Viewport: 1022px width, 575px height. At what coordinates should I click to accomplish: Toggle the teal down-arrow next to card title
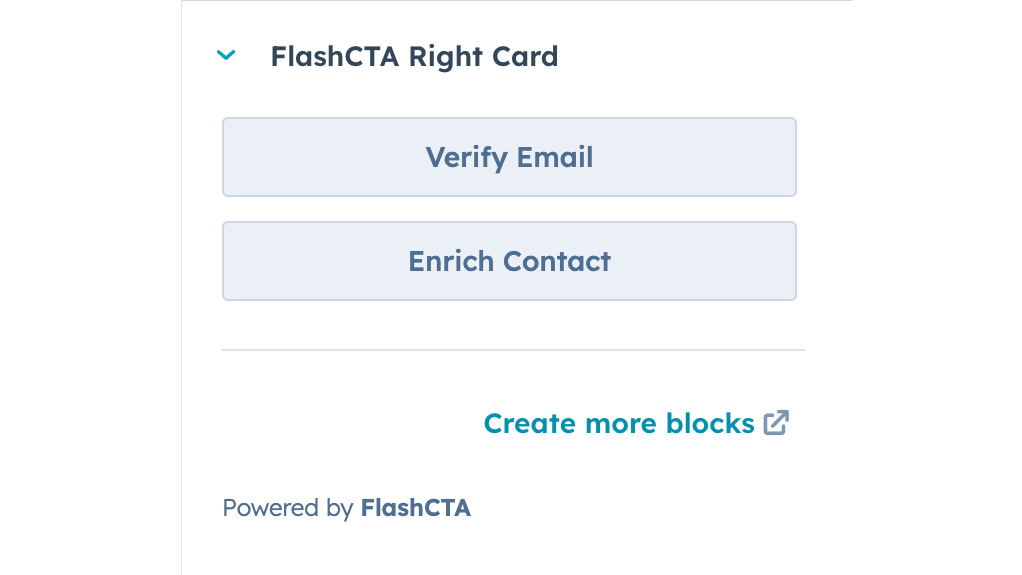tap(227, 56)
